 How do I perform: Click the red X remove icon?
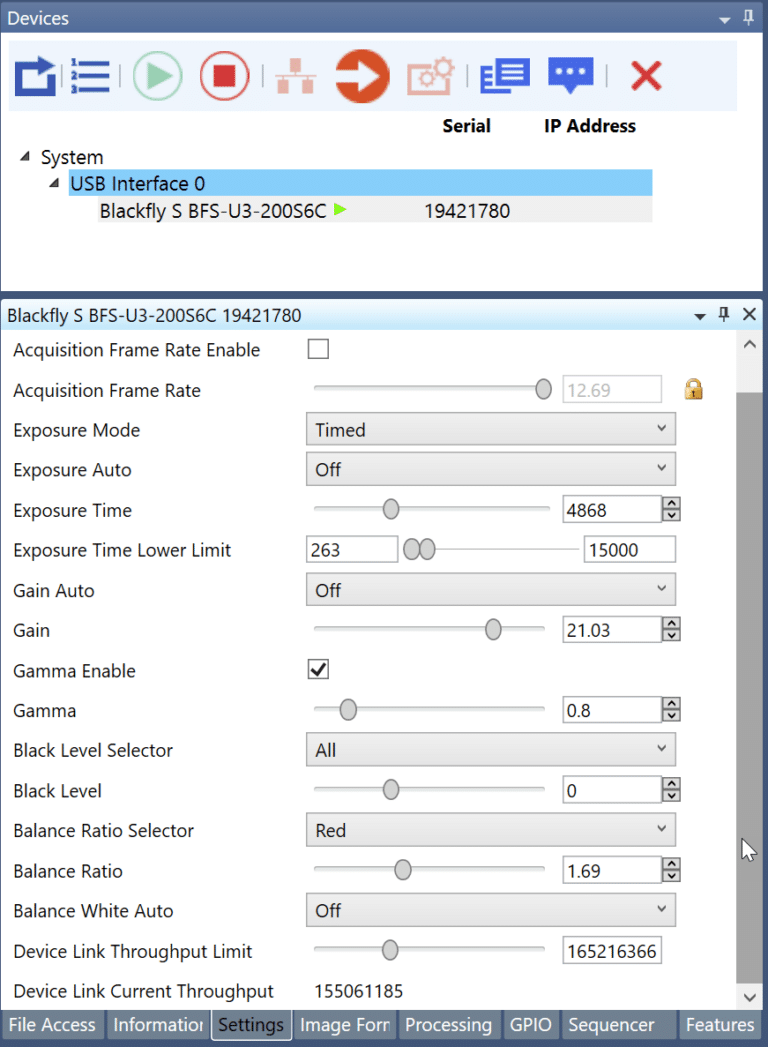click(646, 75)
